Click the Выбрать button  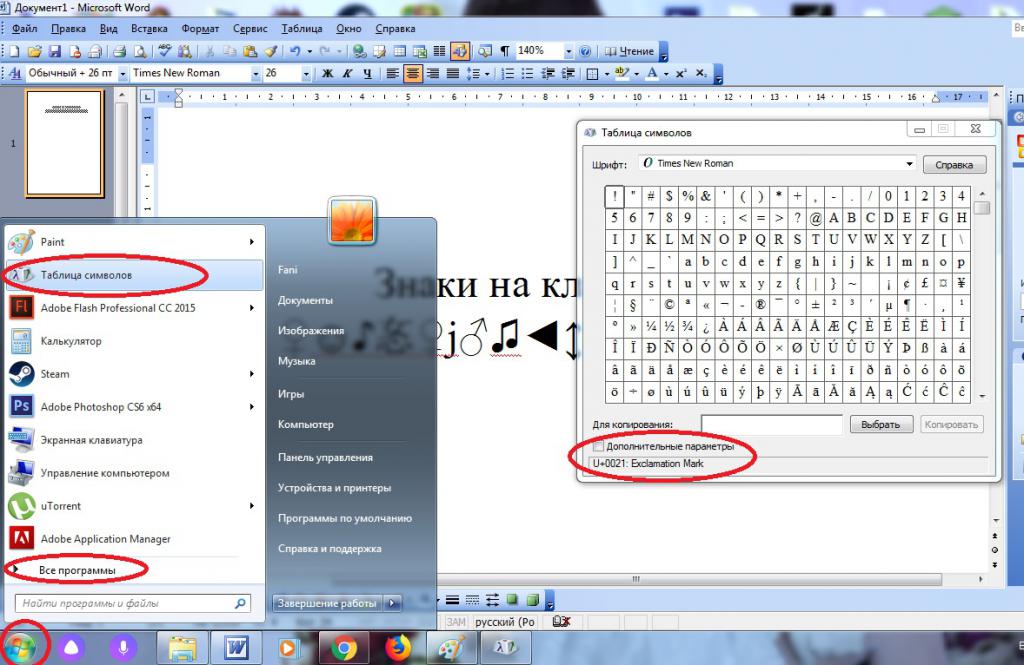(x=881, y=424)
